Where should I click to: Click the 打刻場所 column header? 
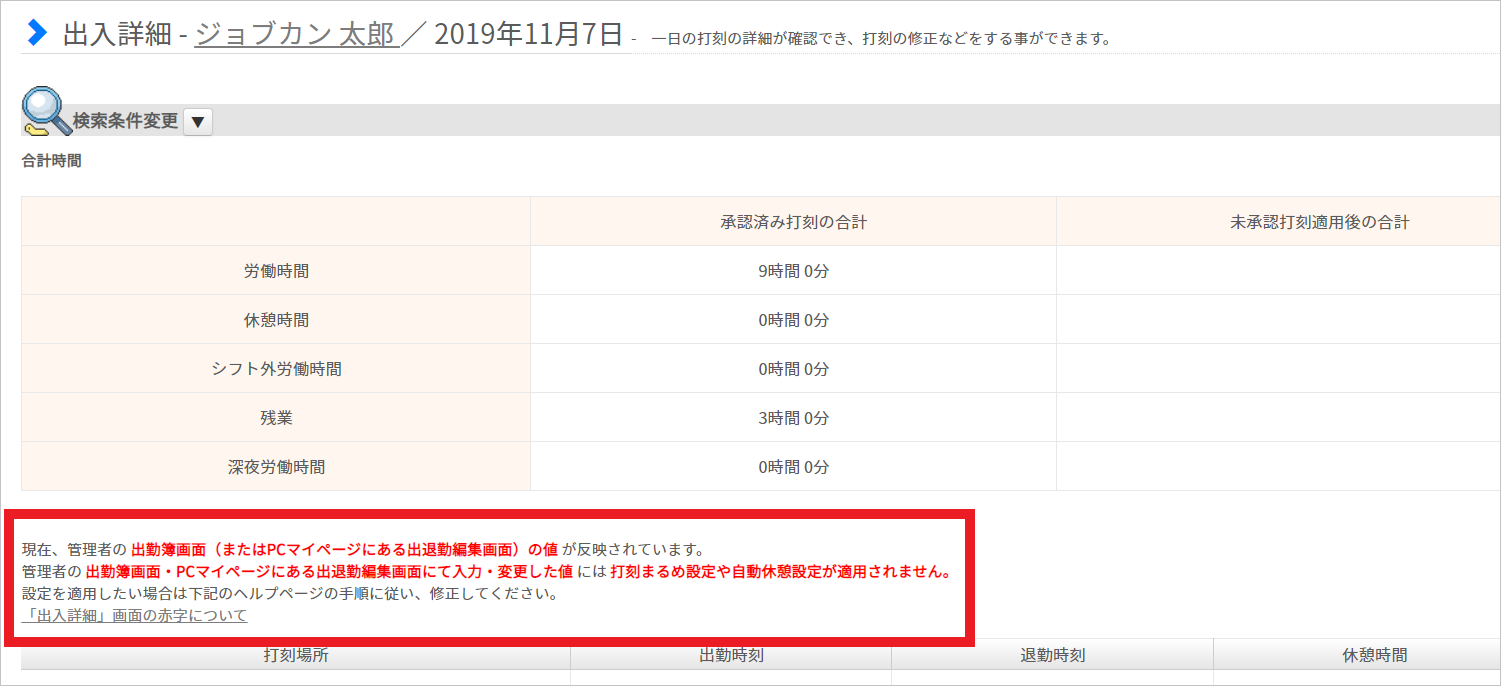click(296, 656)
